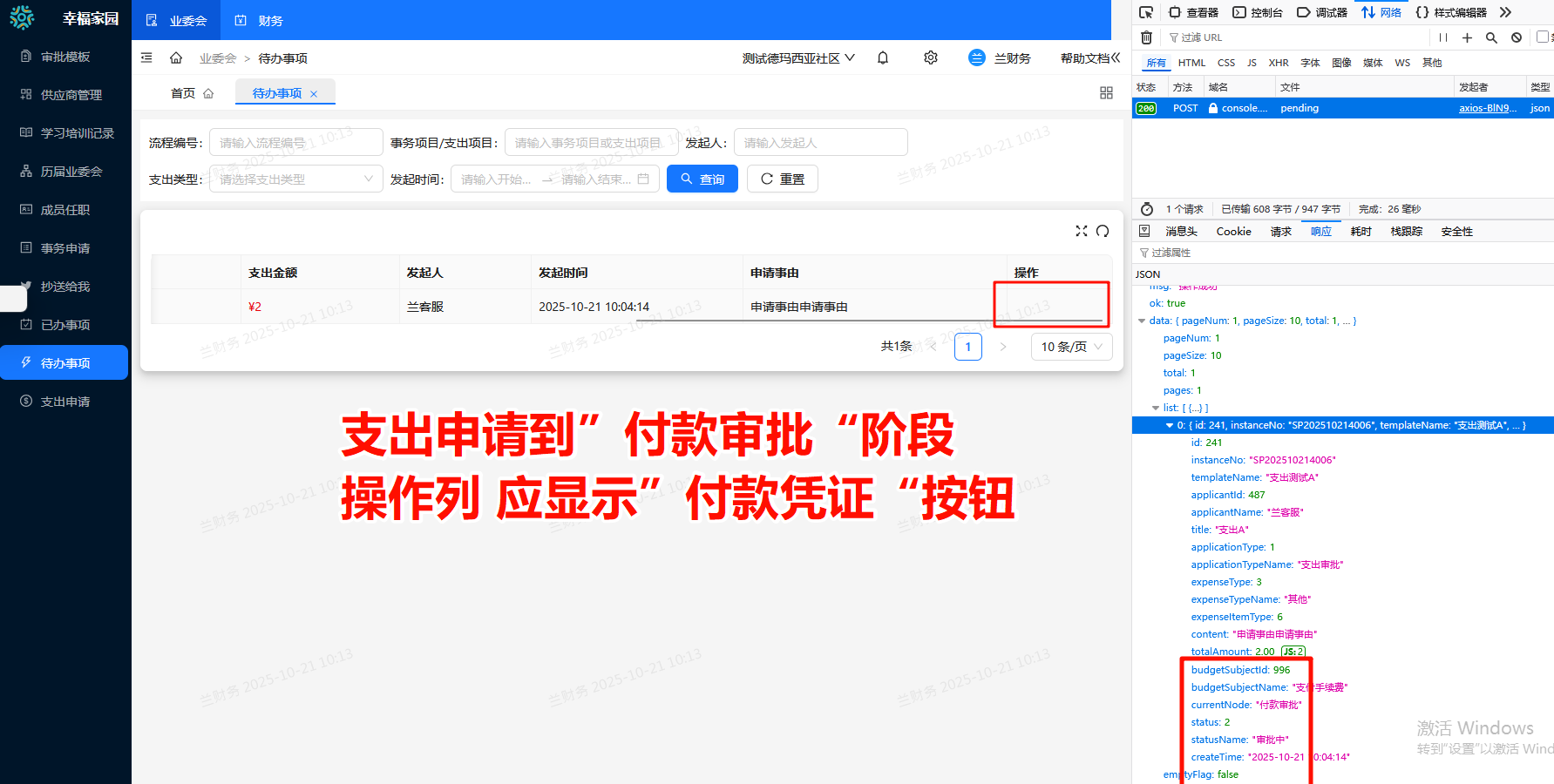Click the 查询 search button
This screenshot has height=784, width=1554.
[702, 179]
